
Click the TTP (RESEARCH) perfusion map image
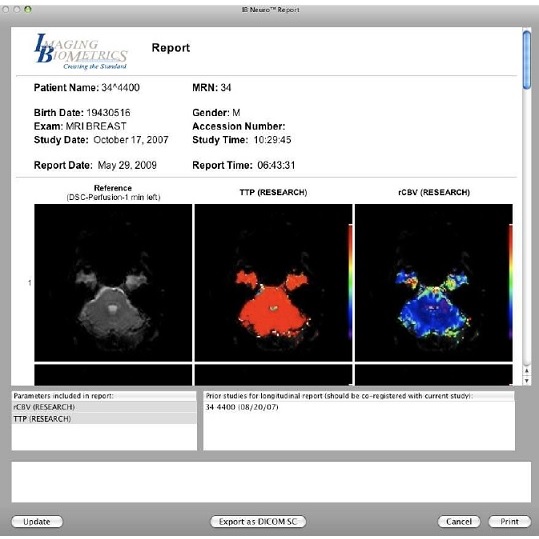(273, 283)
